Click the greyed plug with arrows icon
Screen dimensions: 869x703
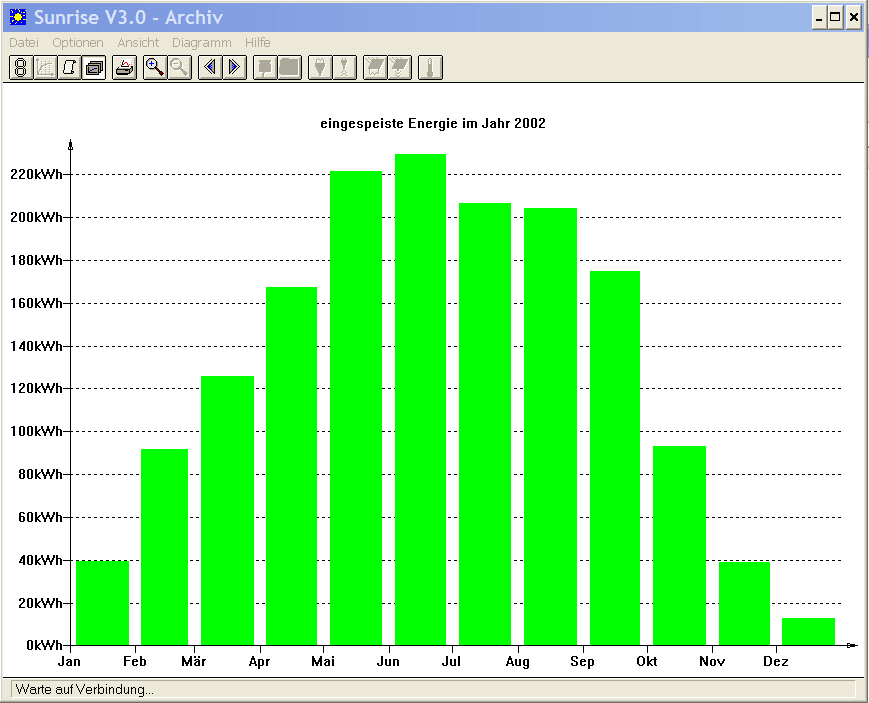coord(344,68)
